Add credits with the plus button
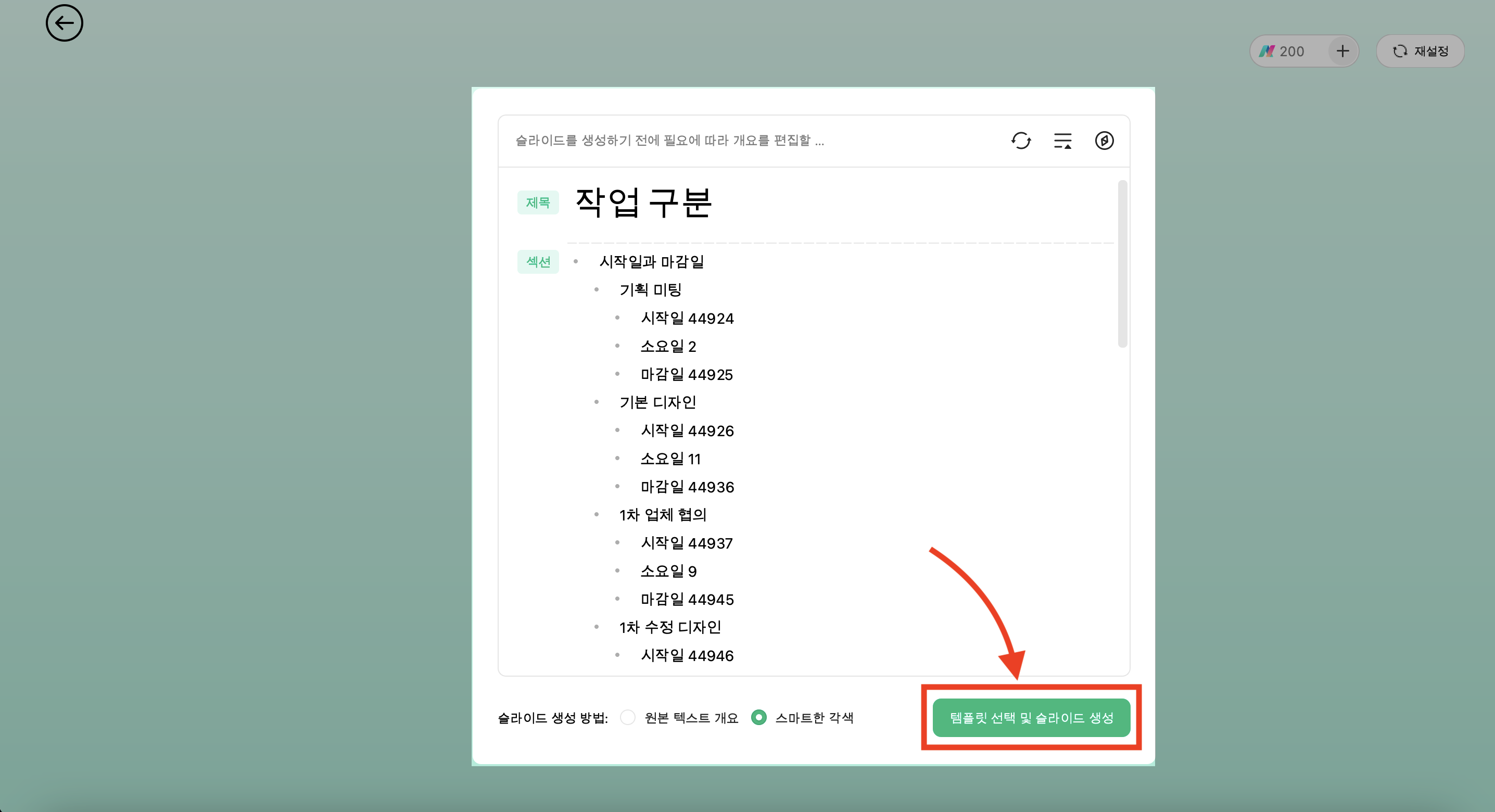This screenshot has width=1495, height=812. (1342, 51)
